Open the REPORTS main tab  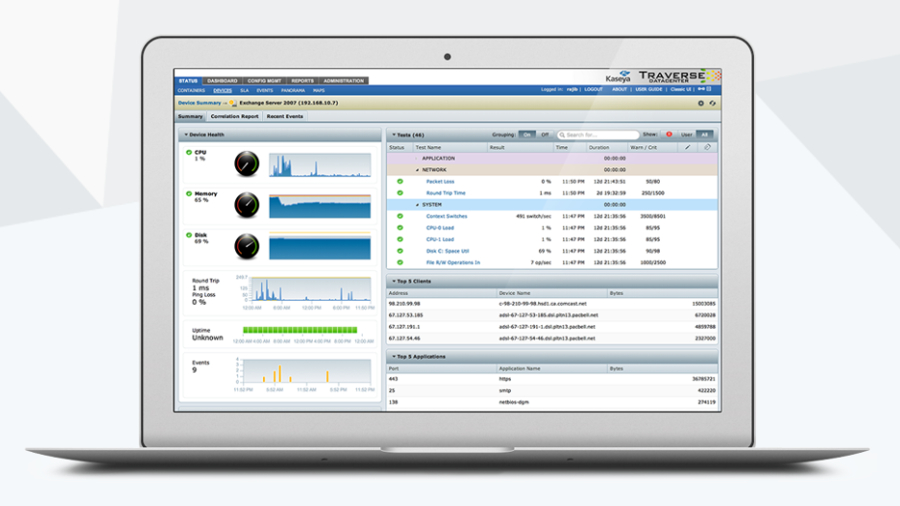coord(302,81)
